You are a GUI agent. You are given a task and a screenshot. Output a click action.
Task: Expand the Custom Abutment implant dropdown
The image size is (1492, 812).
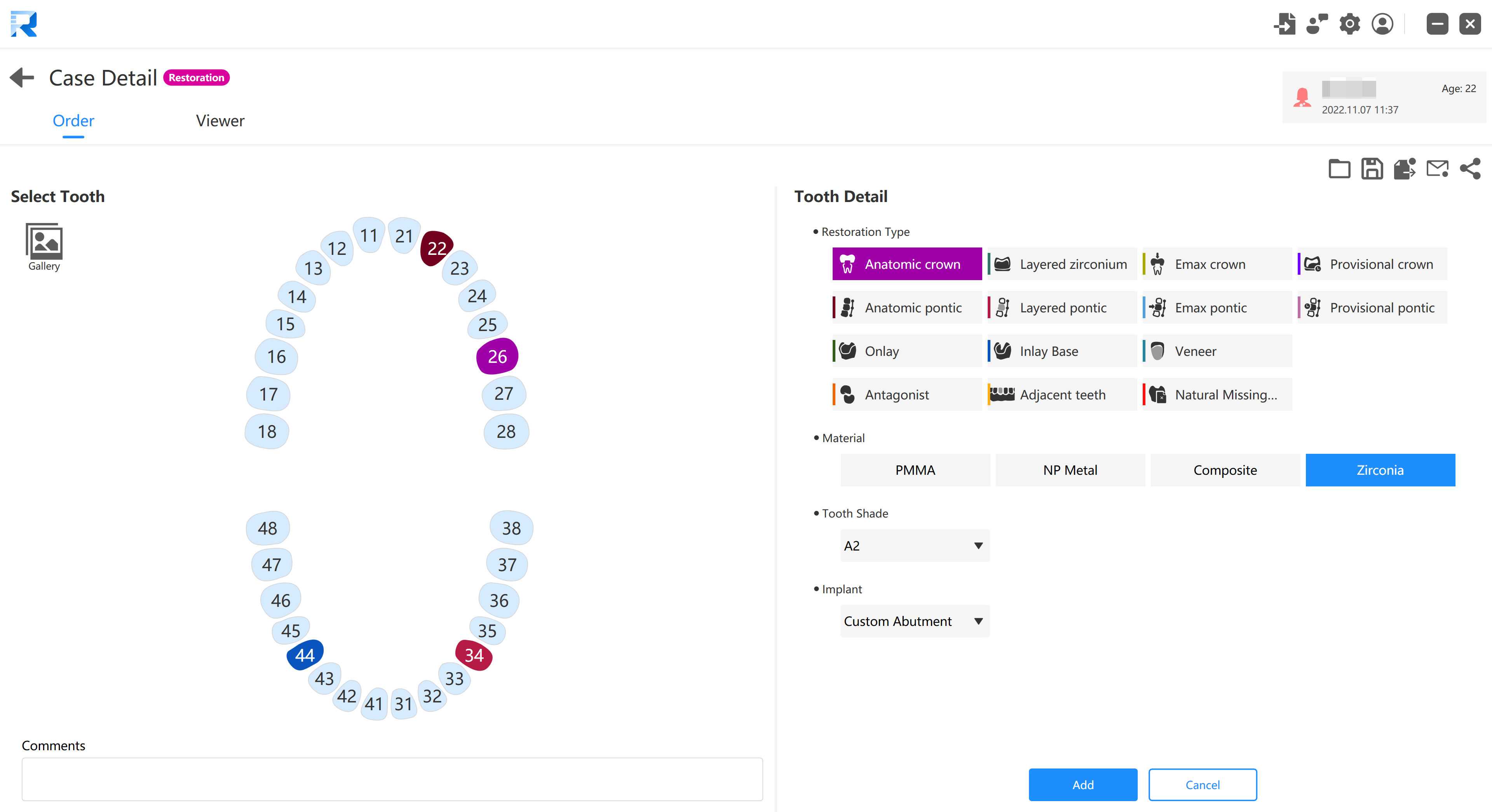pos(978,621)
